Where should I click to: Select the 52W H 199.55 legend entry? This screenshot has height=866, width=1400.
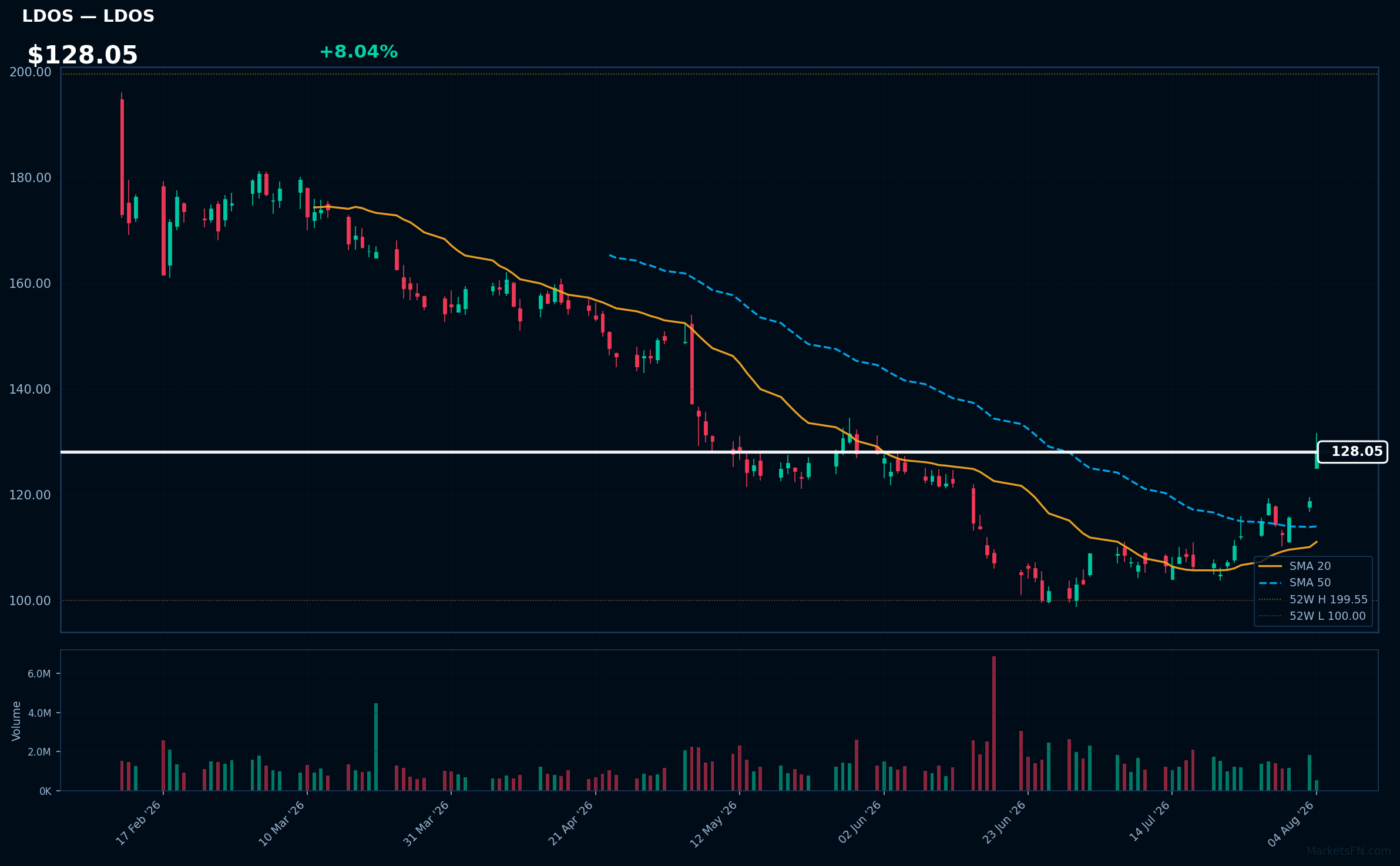[1313, 599]
